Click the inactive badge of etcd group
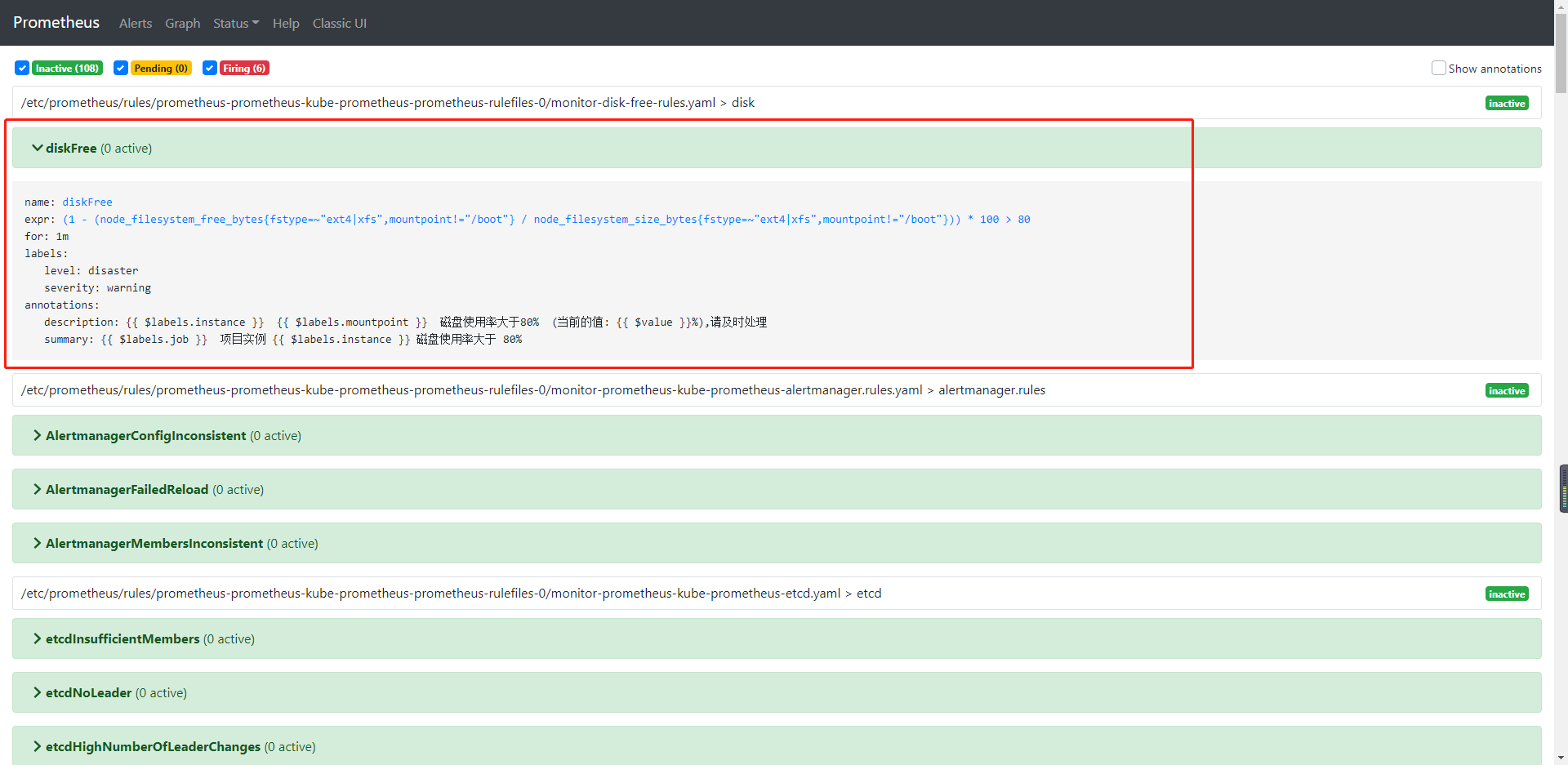 [1507, 594]
